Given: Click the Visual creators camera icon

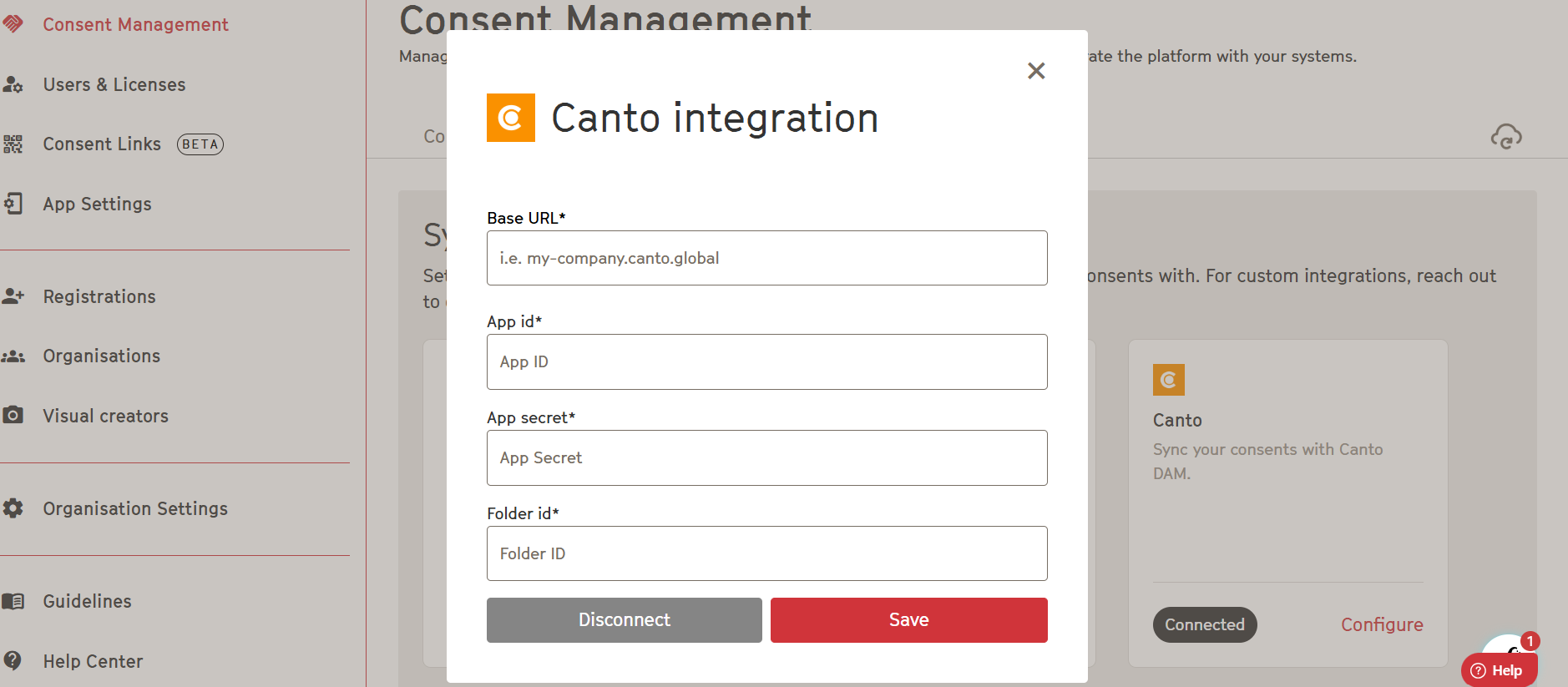Looking at the screenshot, I should point(13,415).
